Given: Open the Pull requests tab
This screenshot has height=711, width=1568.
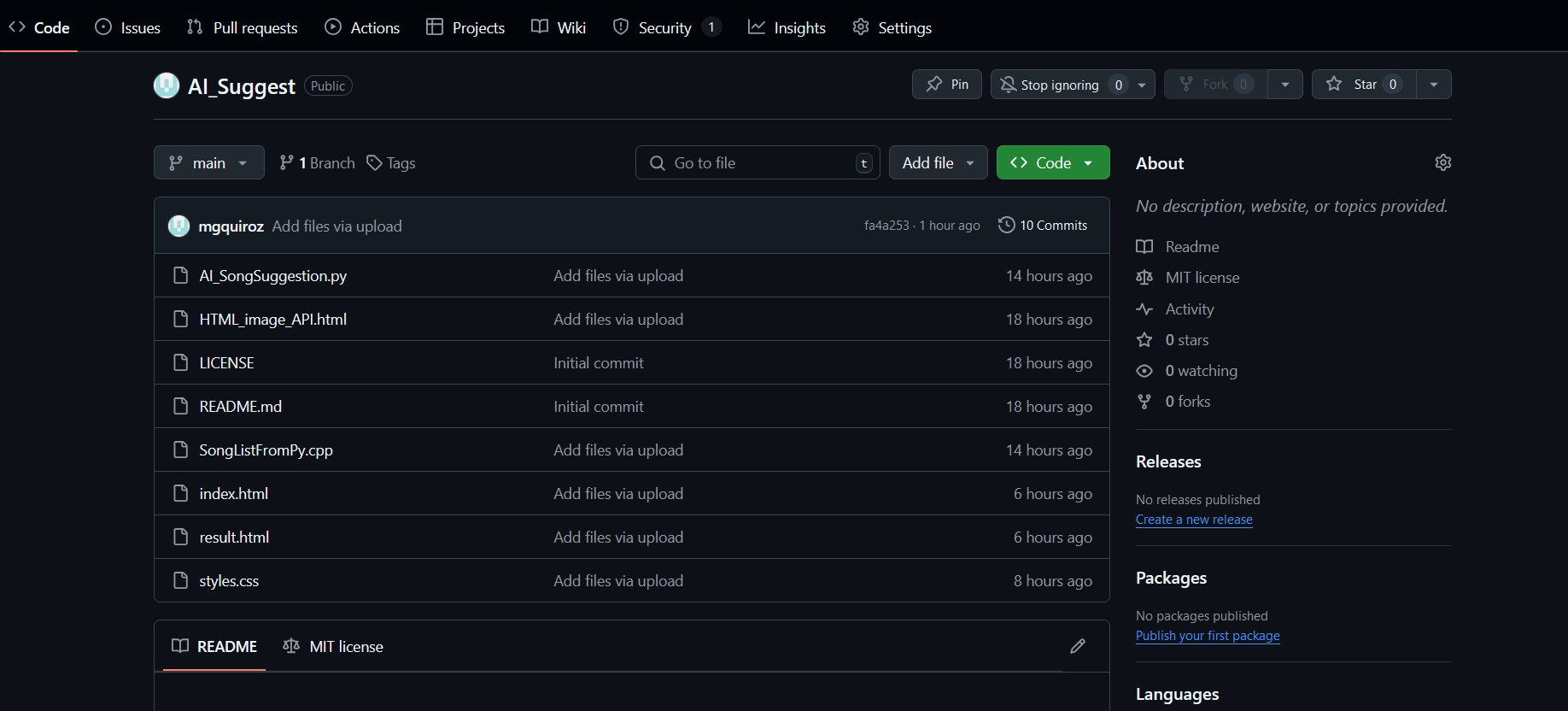Looking at the screenshot, I should pyautogui.click(x=243, y=27).
